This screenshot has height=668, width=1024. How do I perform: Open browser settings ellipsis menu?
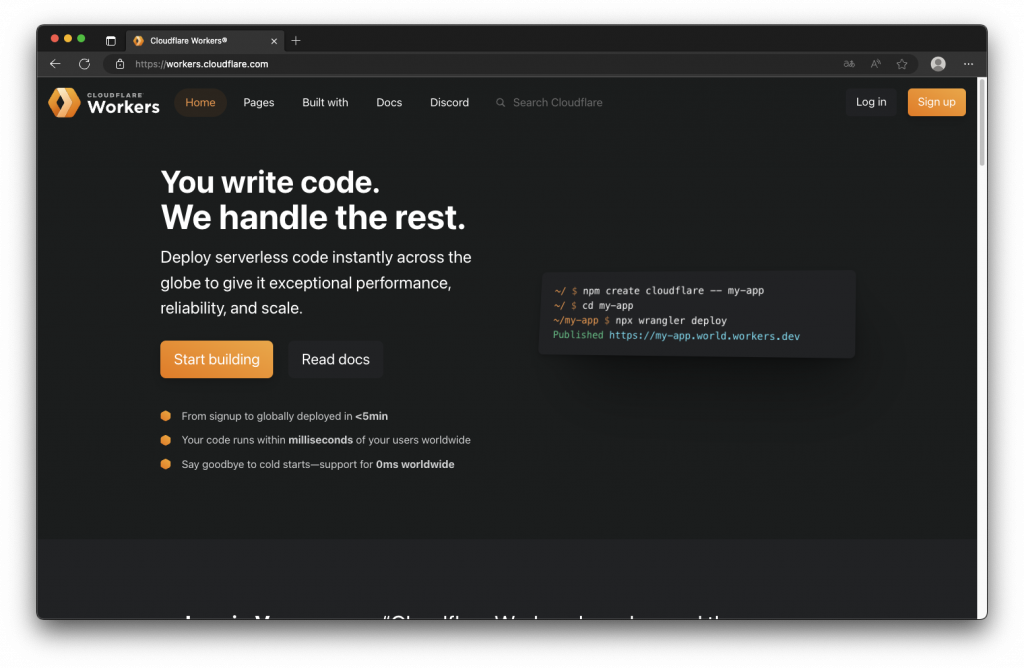click(x=968, y=64)
